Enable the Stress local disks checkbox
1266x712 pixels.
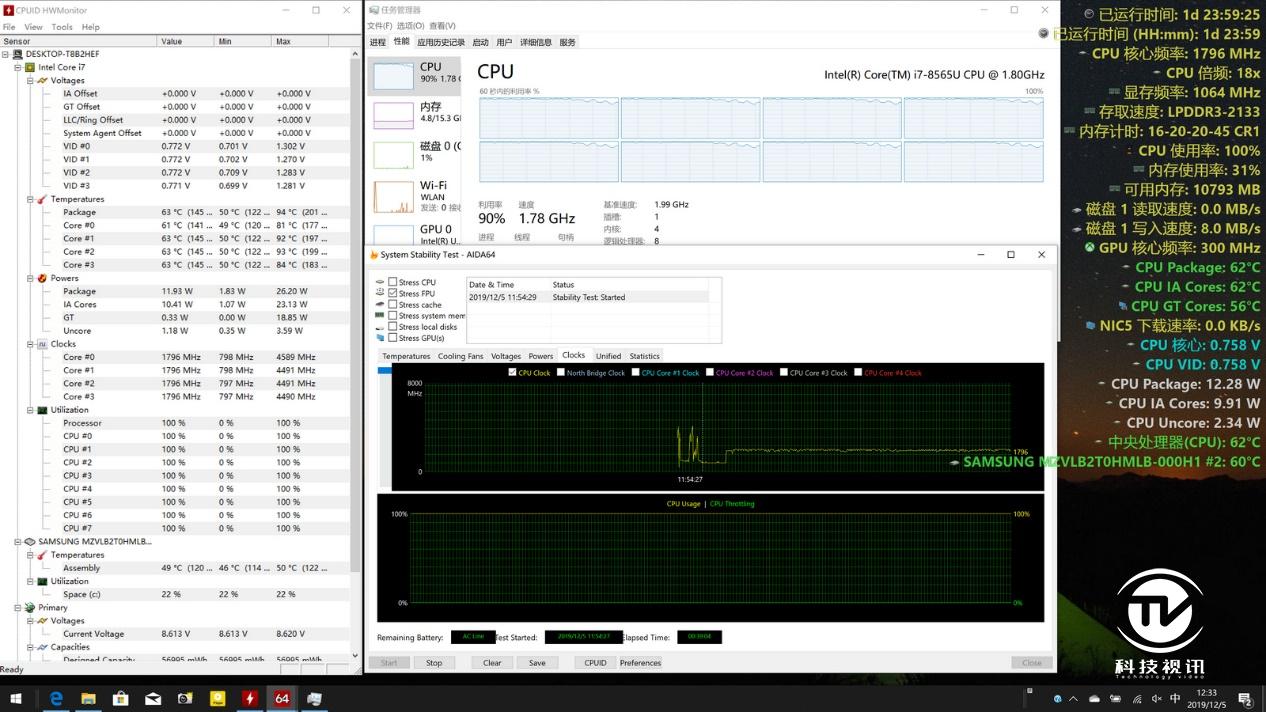[x=393, y=327]
